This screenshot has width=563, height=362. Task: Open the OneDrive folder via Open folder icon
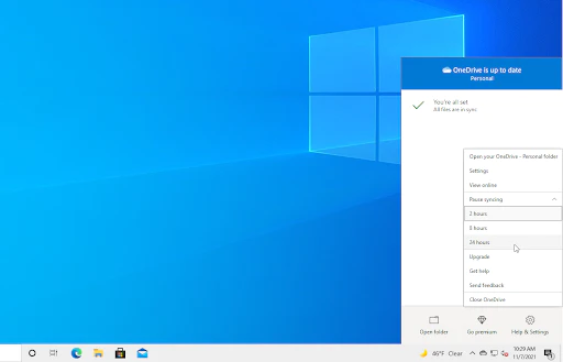(x=434, y=320)
